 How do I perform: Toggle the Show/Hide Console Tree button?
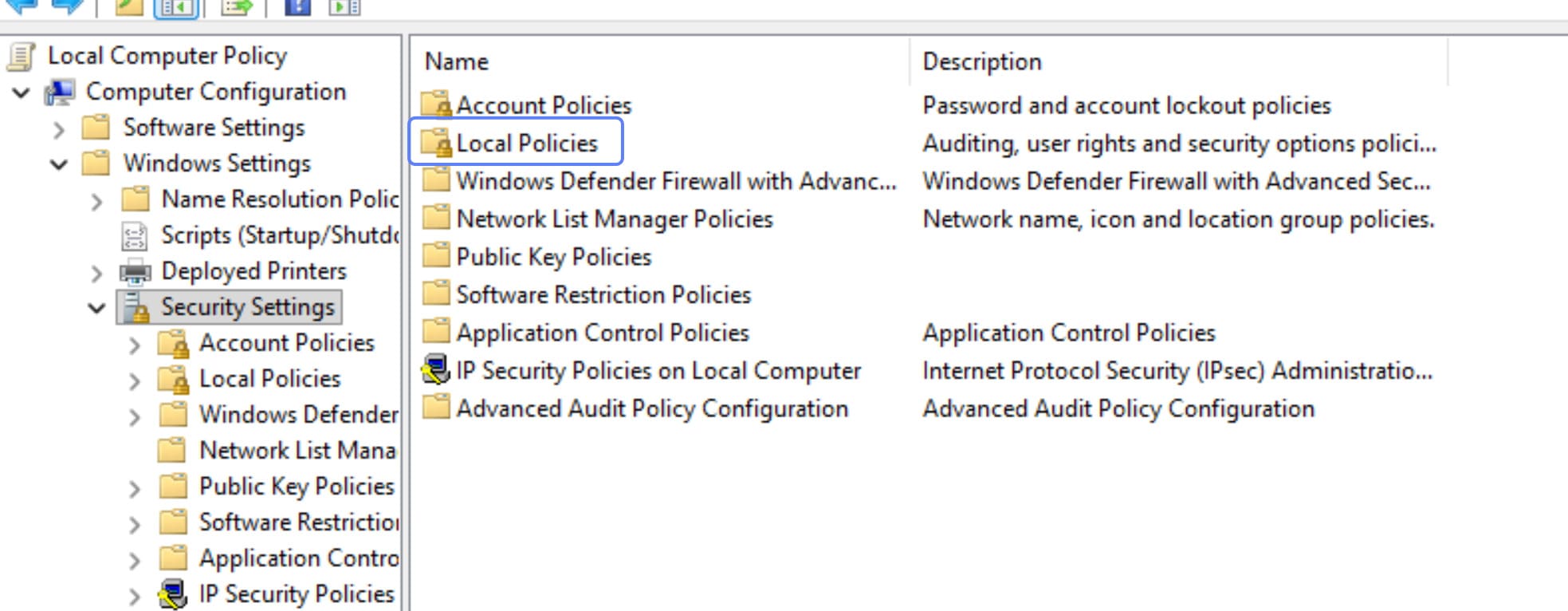pyautogui.click(x=175, y=7)
